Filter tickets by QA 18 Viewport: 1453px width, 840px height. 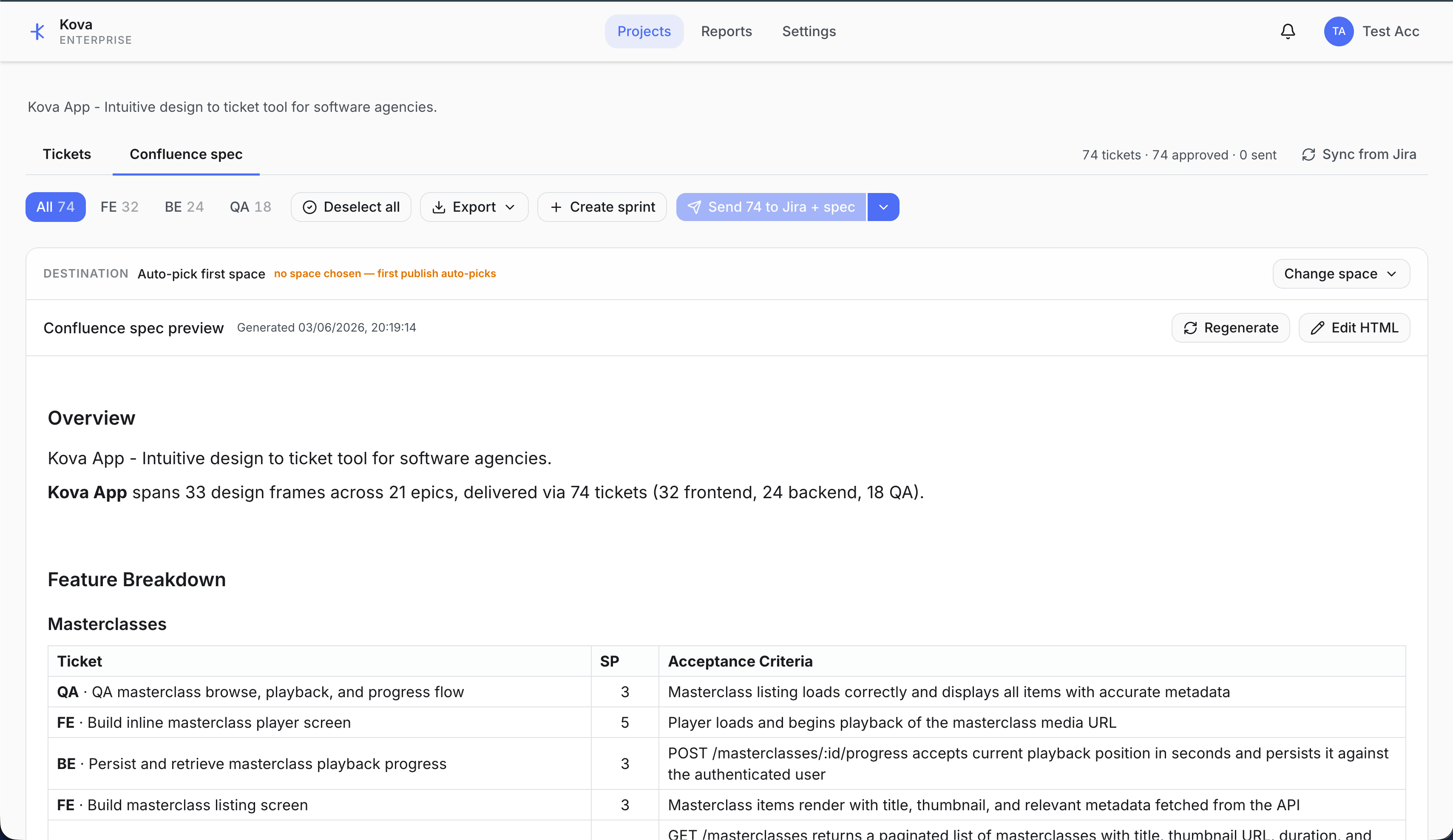(250, 207)
